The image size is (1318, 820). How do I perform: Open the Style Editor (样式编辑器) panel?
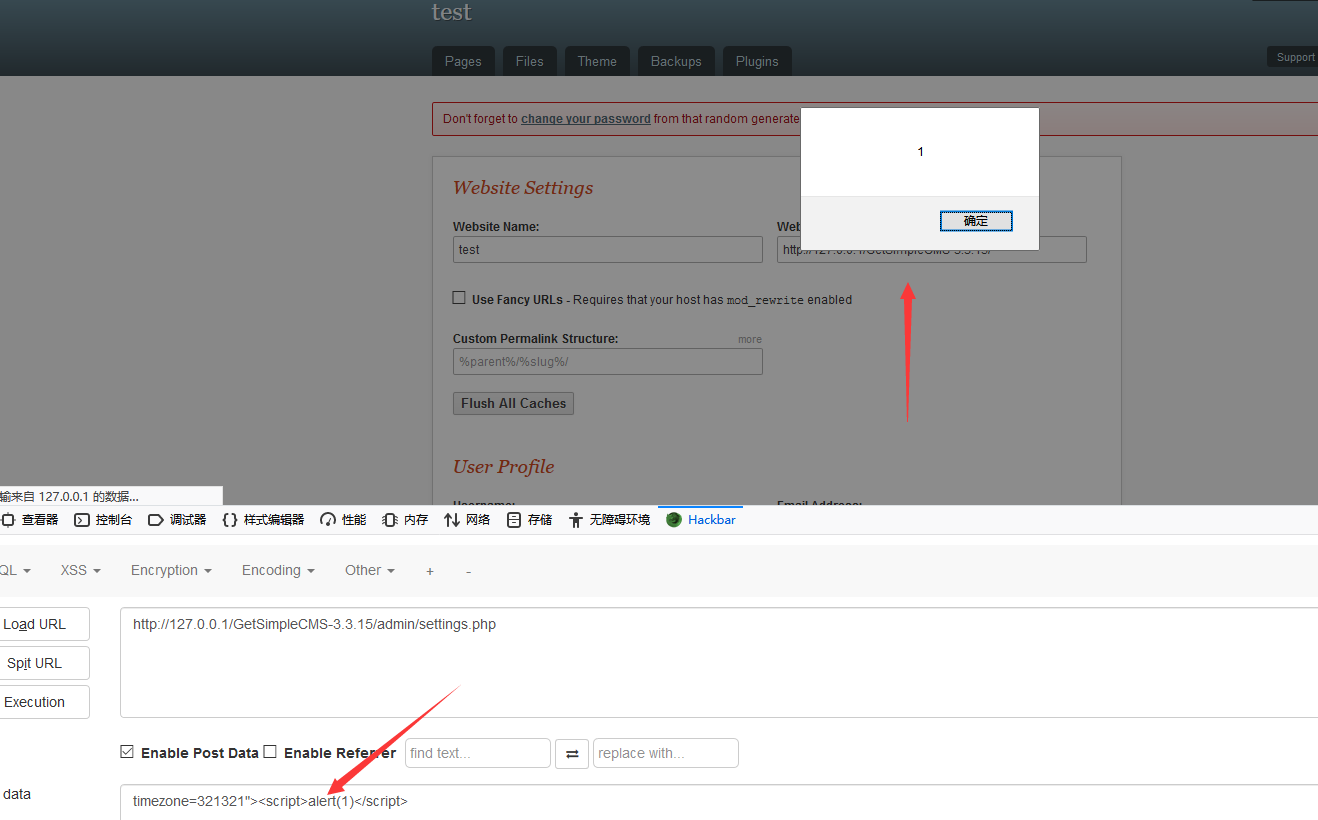pyautogui.click(x=263, y=520)
